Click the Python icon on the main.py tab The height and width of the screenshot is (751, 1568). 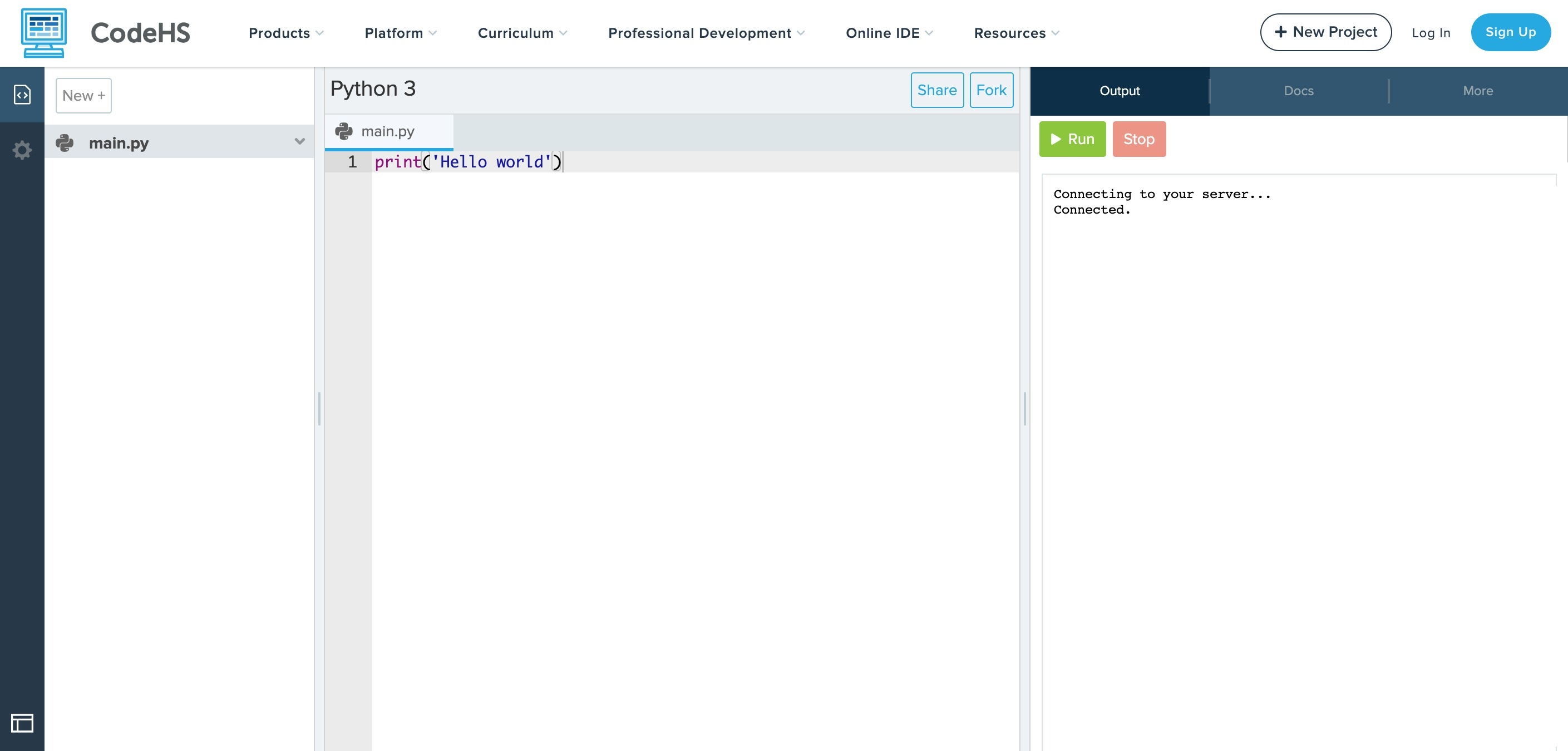click(x=344, y=131)
